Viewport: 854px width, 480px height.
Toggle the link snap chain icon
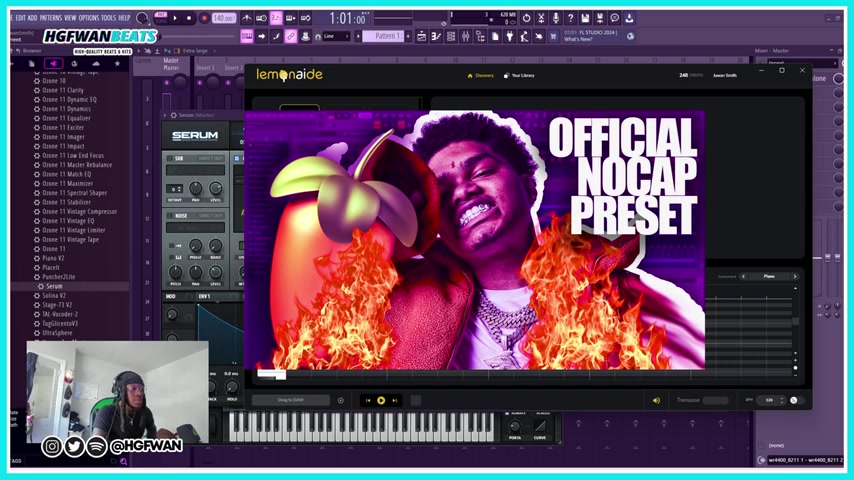(x=291, y=36)
